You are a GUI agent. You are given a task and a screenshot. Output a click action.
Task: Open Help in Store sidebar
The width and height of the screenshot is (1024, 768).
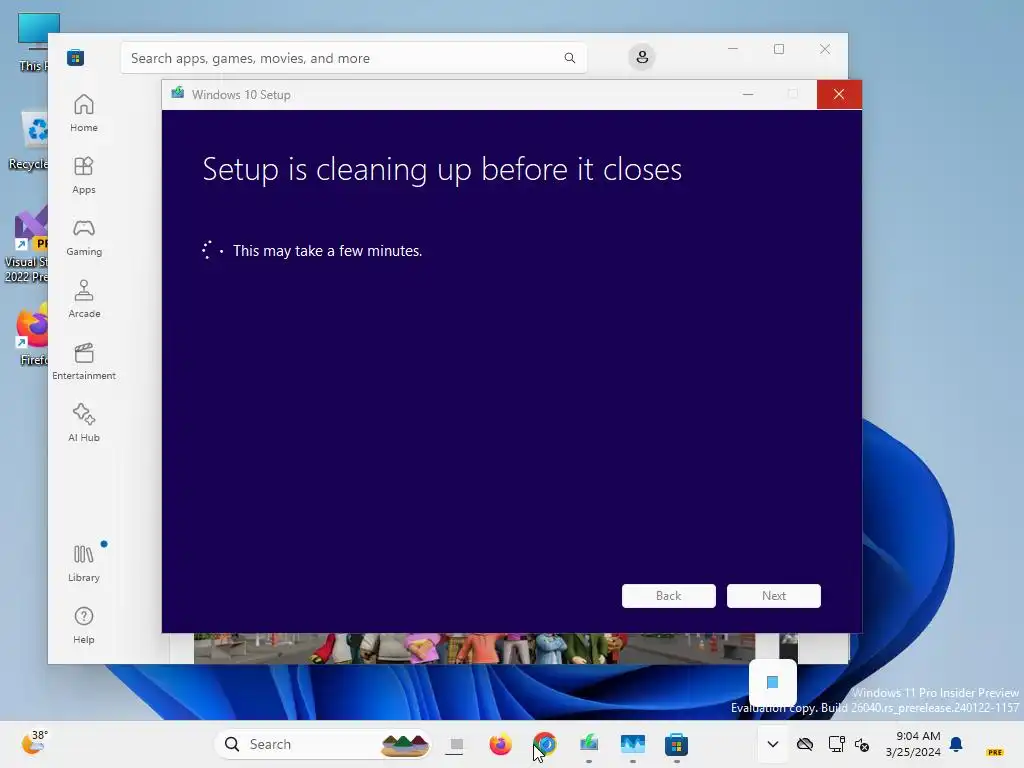(x=84, y=626)
